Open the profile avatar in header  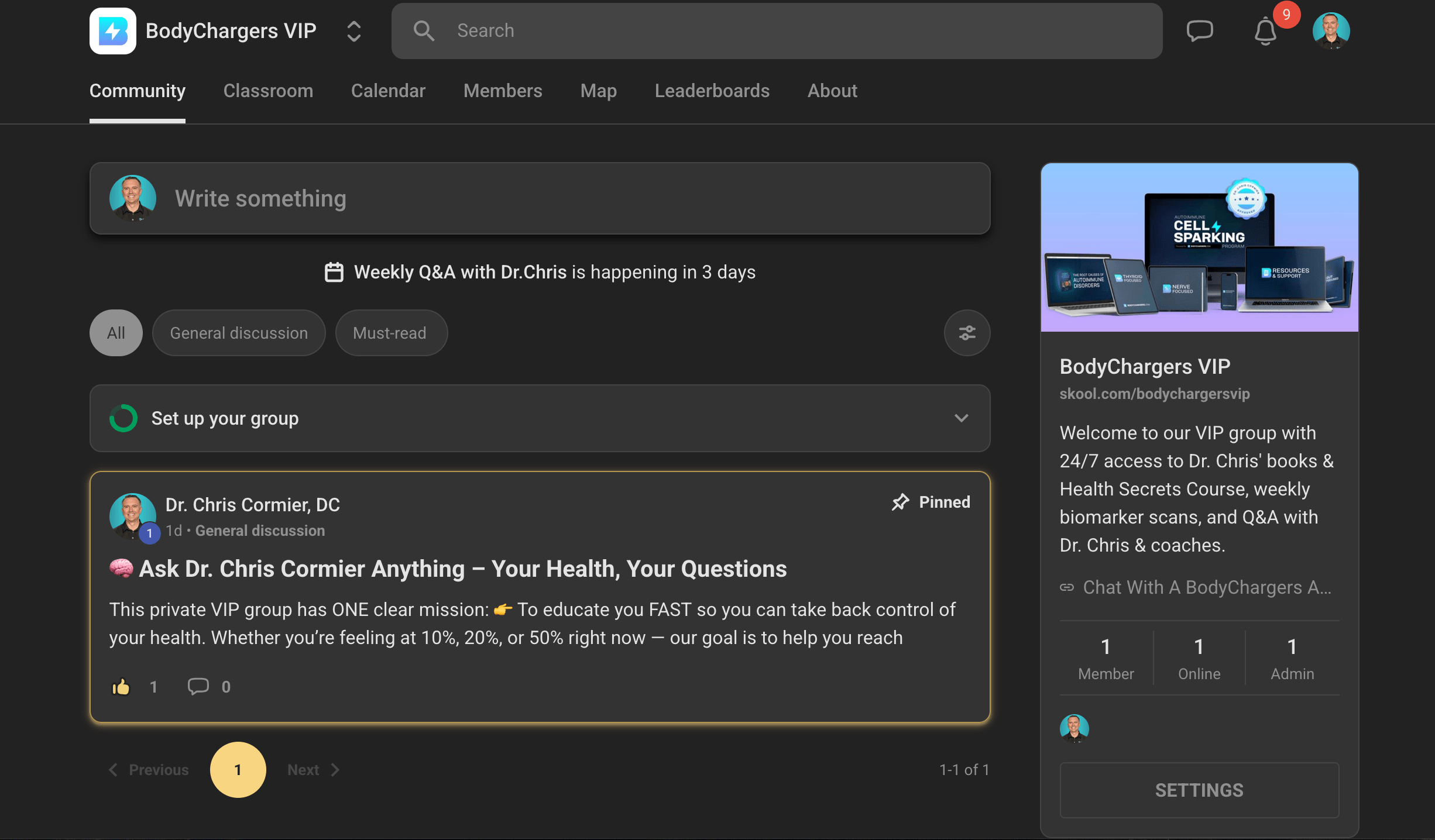click(1331, 30)
